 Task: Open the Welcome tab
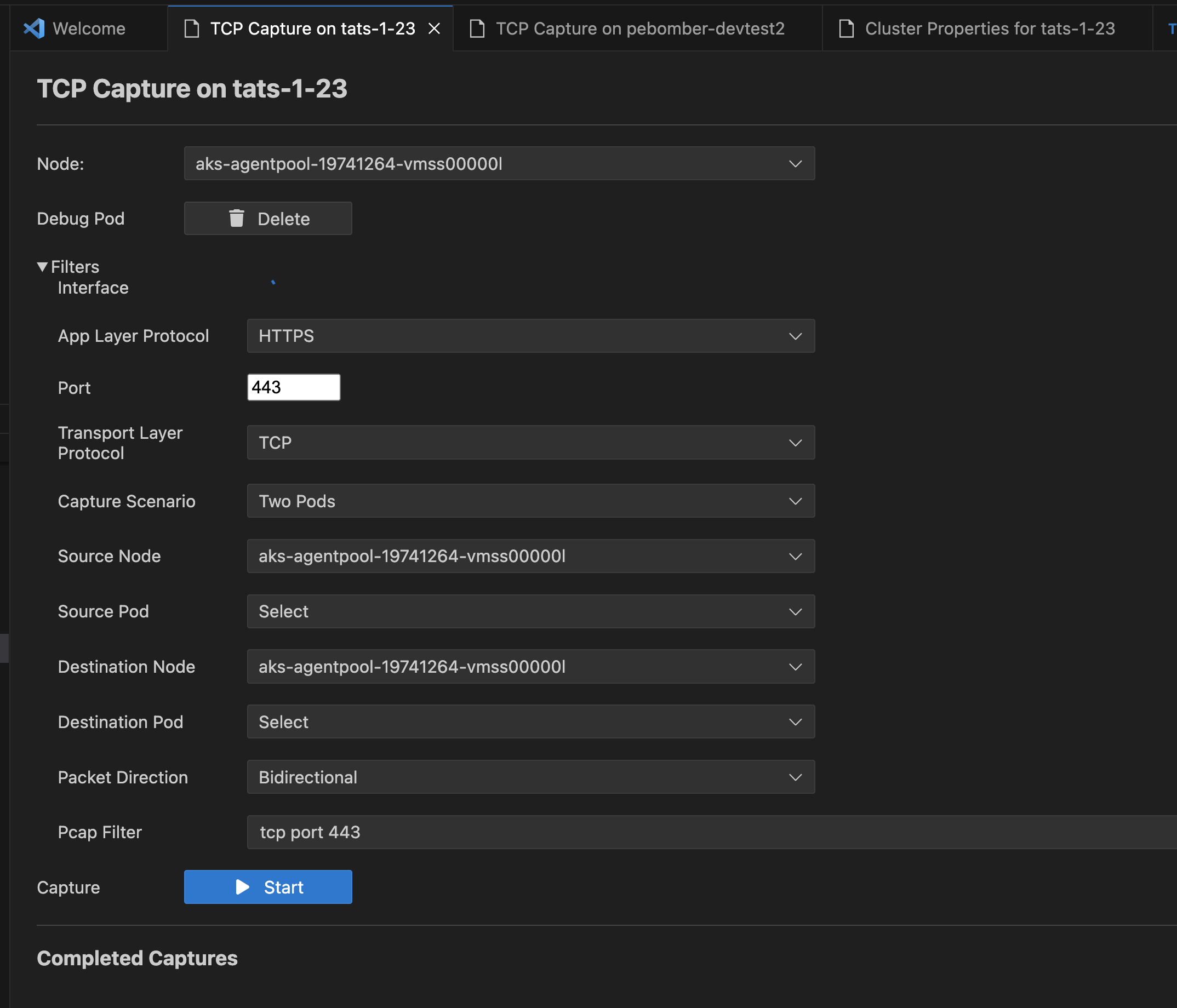89,28
